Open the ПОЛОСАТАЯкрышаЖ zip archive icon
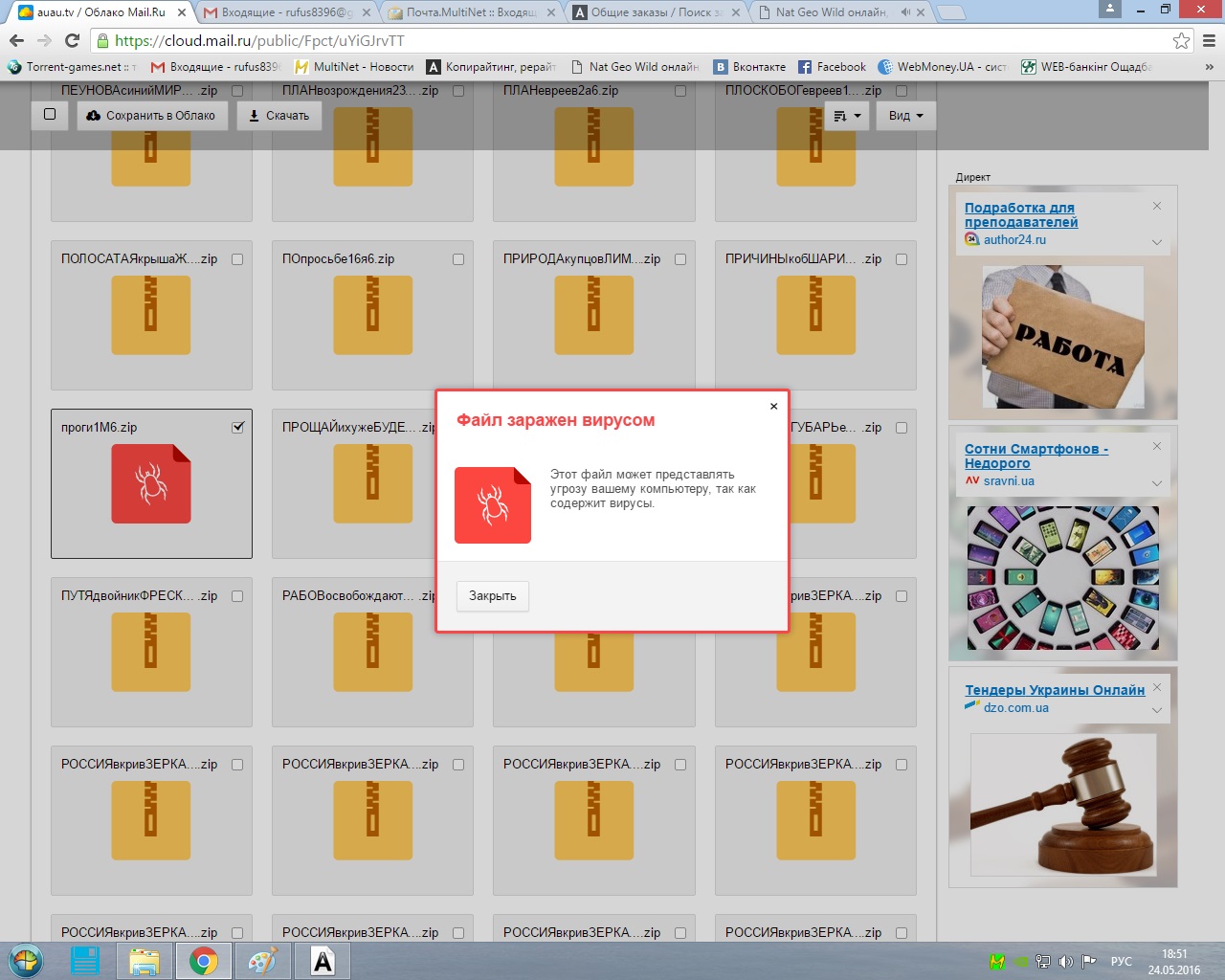The height and width of the screenshot is (980, 1225). tap(151, 315)
